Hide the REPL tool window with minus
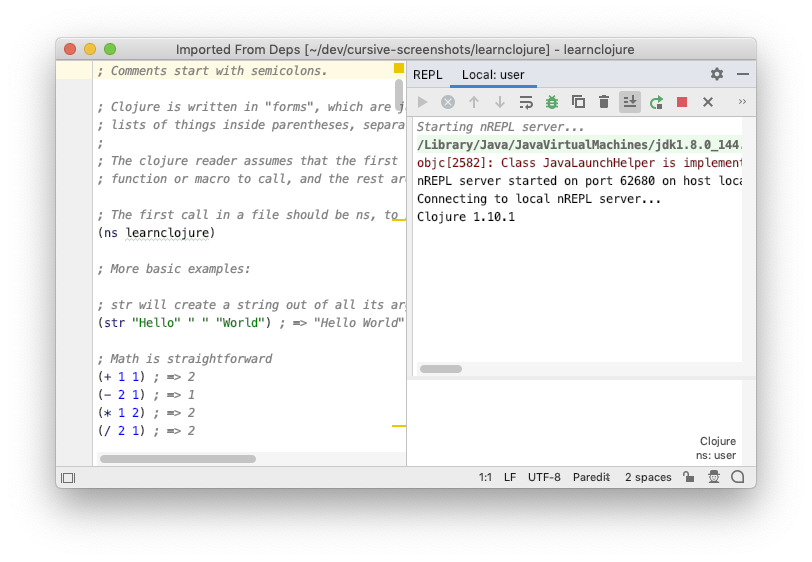Viewport: 812px width, 562px height. pyautogui.click(x=743, y=74)
